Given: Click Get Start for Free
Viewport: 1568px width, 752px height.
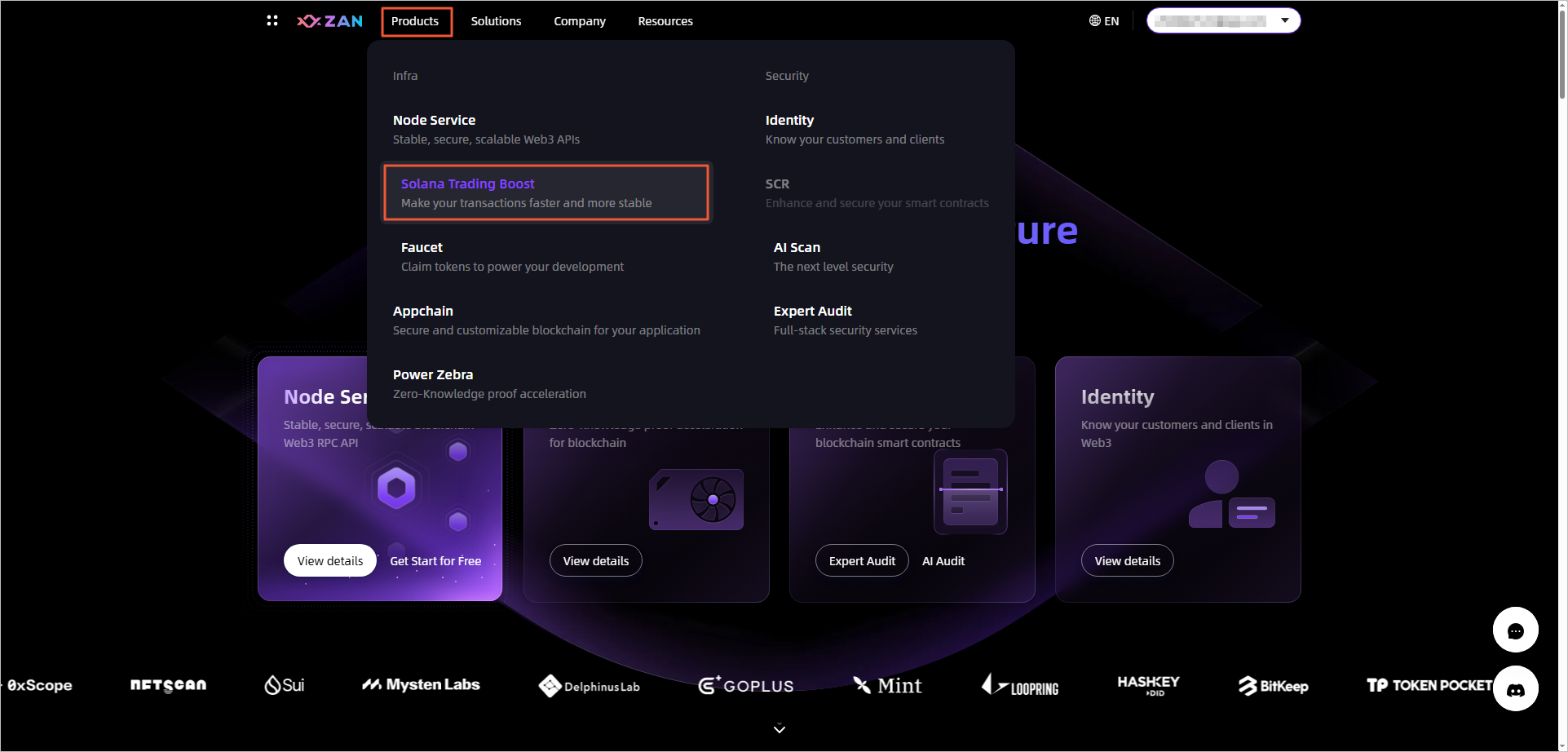Looking at the screenshot, I should 435,561.
